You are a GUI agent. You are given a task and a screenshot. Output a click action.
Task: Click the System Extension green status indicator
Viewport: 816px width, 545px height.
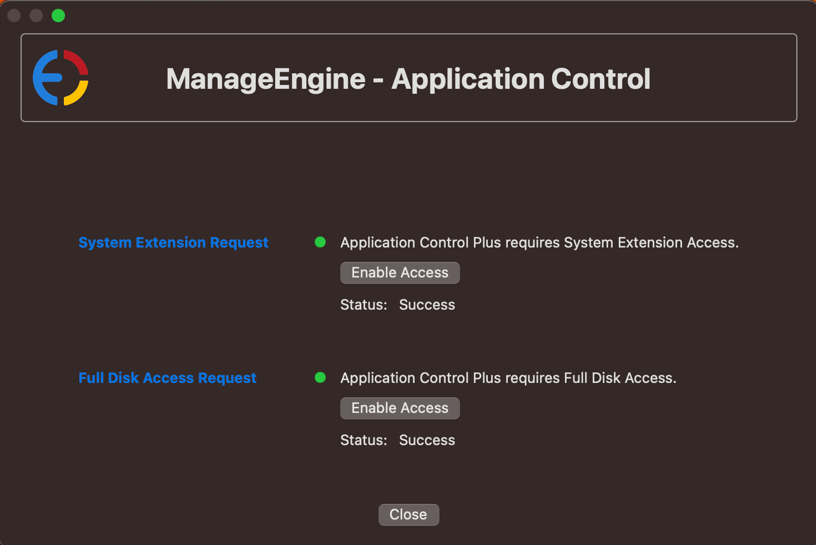(x=320, y=242)
